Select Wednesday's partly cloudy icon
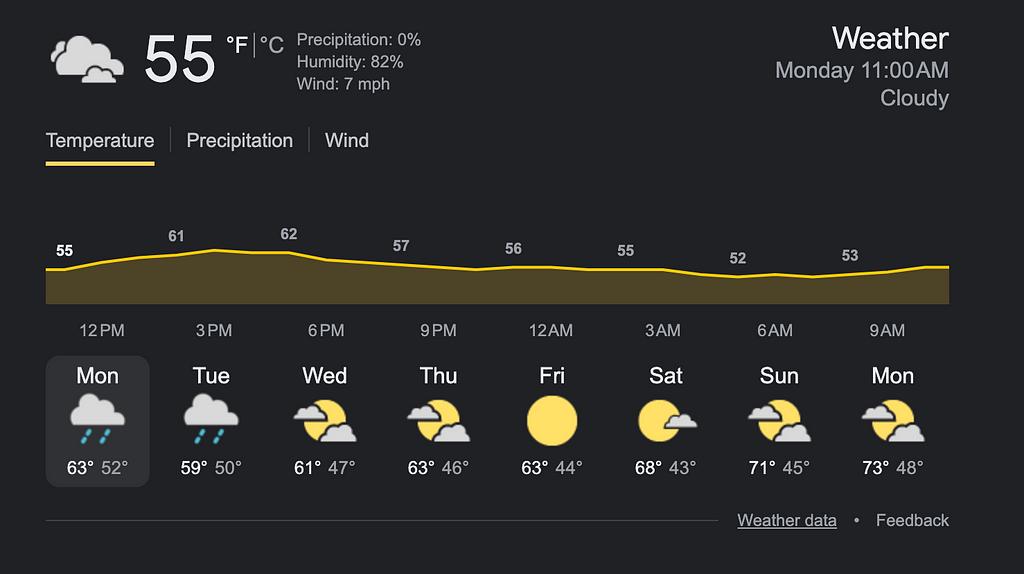 325,420
